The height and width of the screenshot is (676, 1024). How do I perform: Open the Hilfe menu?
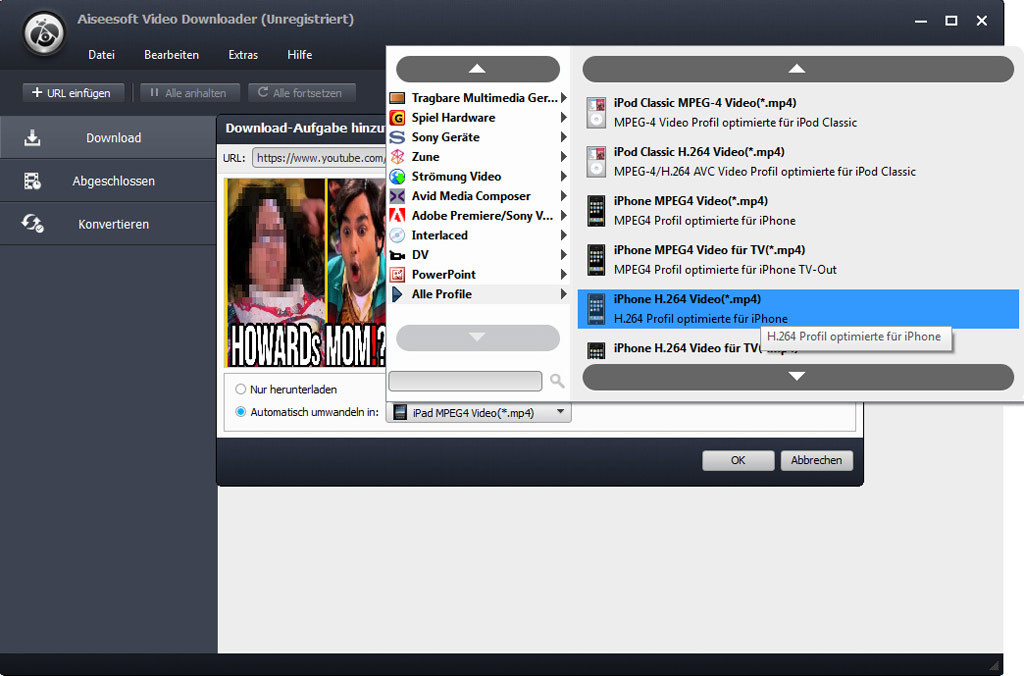[300, 55]
